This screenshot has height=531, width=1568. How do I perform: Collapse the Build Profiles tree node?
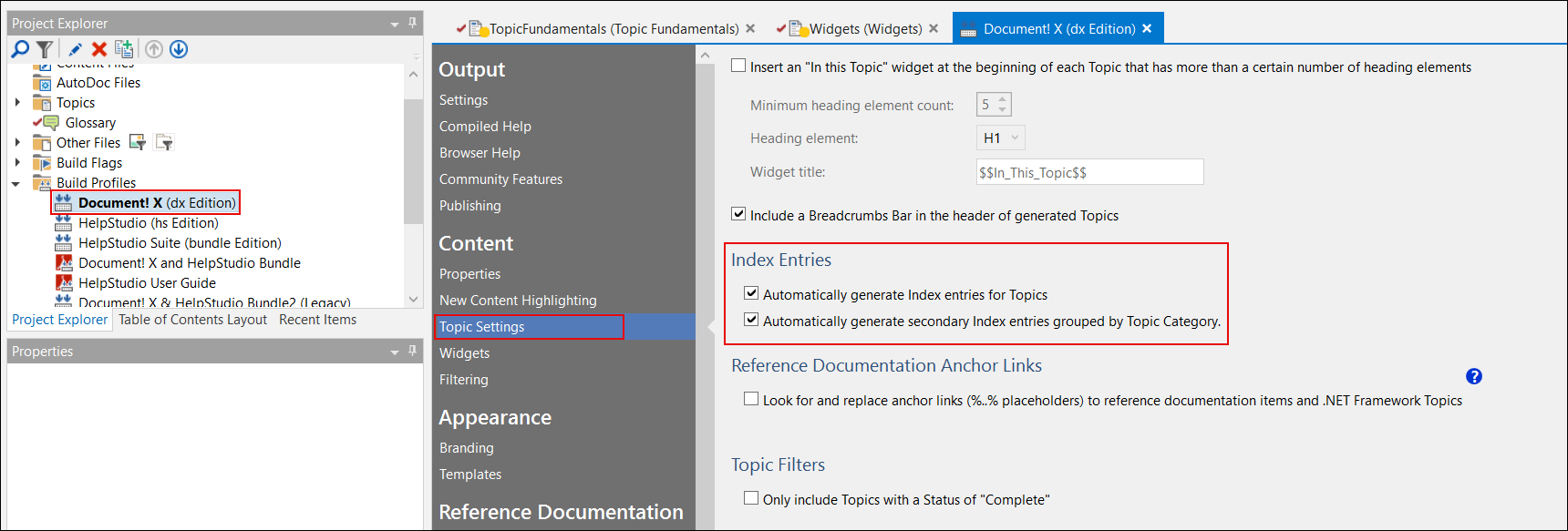pyautogui.click(x=16, y=183)
